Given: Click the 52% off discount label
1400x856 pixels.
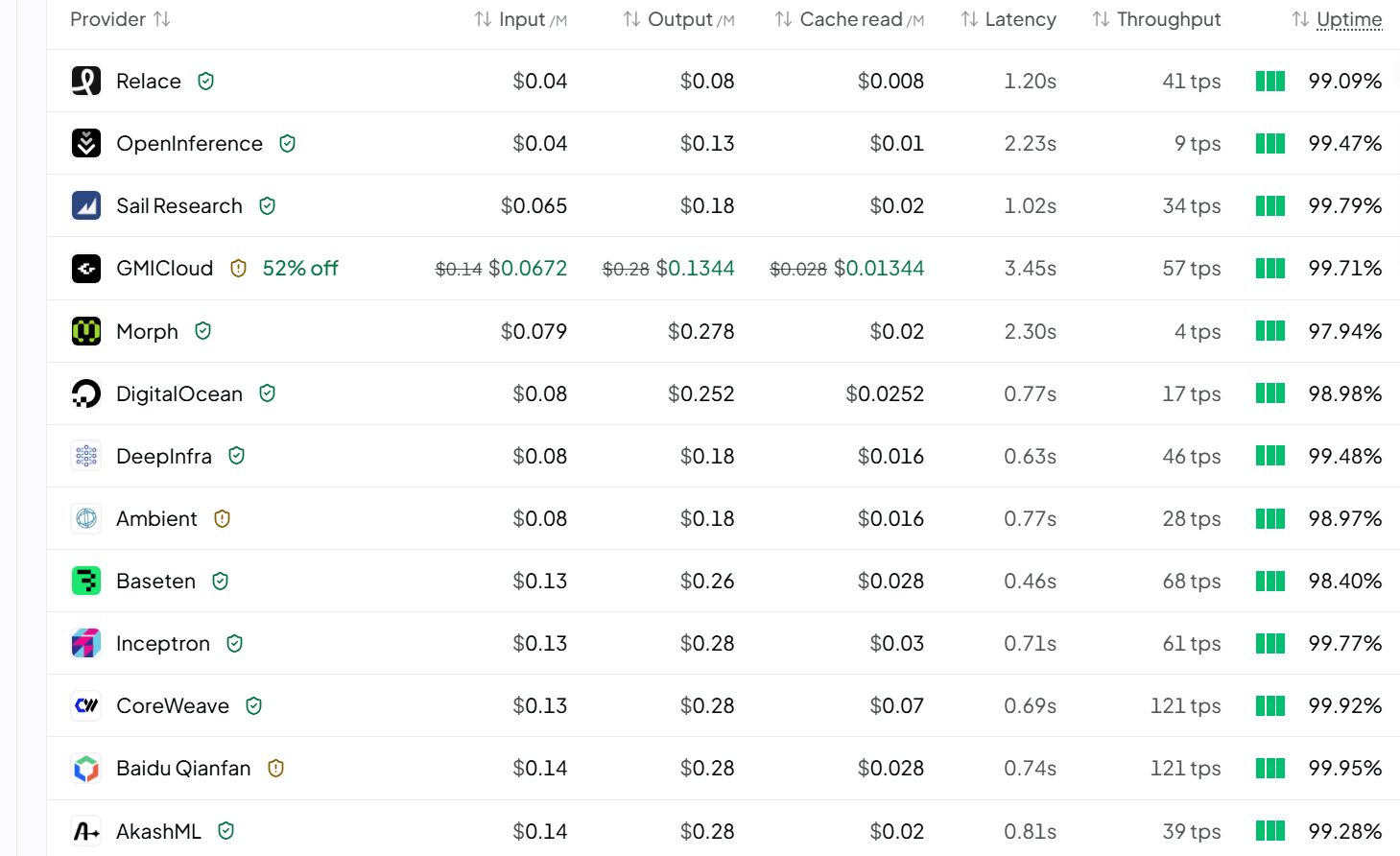Looking at the screenshot, I should pos(300,268).
